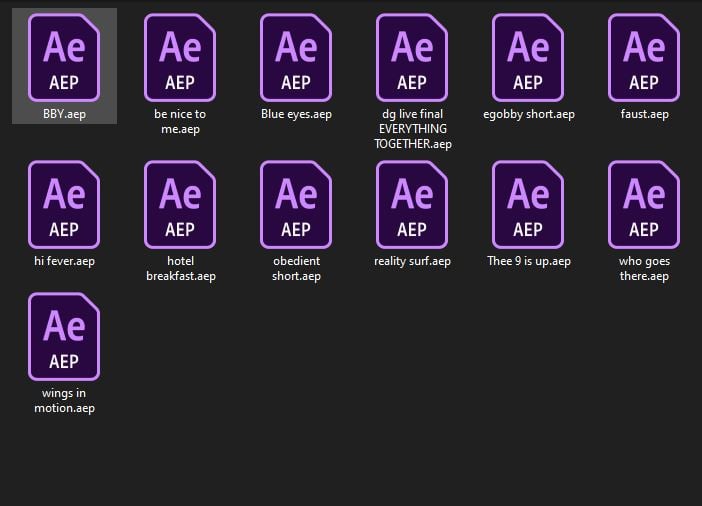Click the 'Thee 9 is up.aep' name label

click(529, 261)
